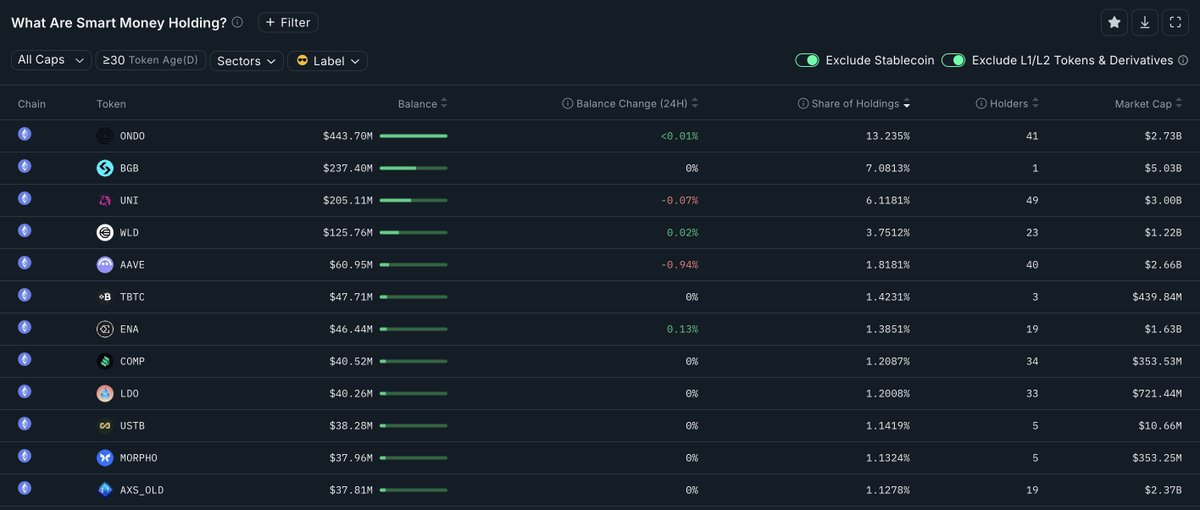Click ONDO balance value $443.70M
The width and height of the screenshot is (1200, 510).
(347, 136)
